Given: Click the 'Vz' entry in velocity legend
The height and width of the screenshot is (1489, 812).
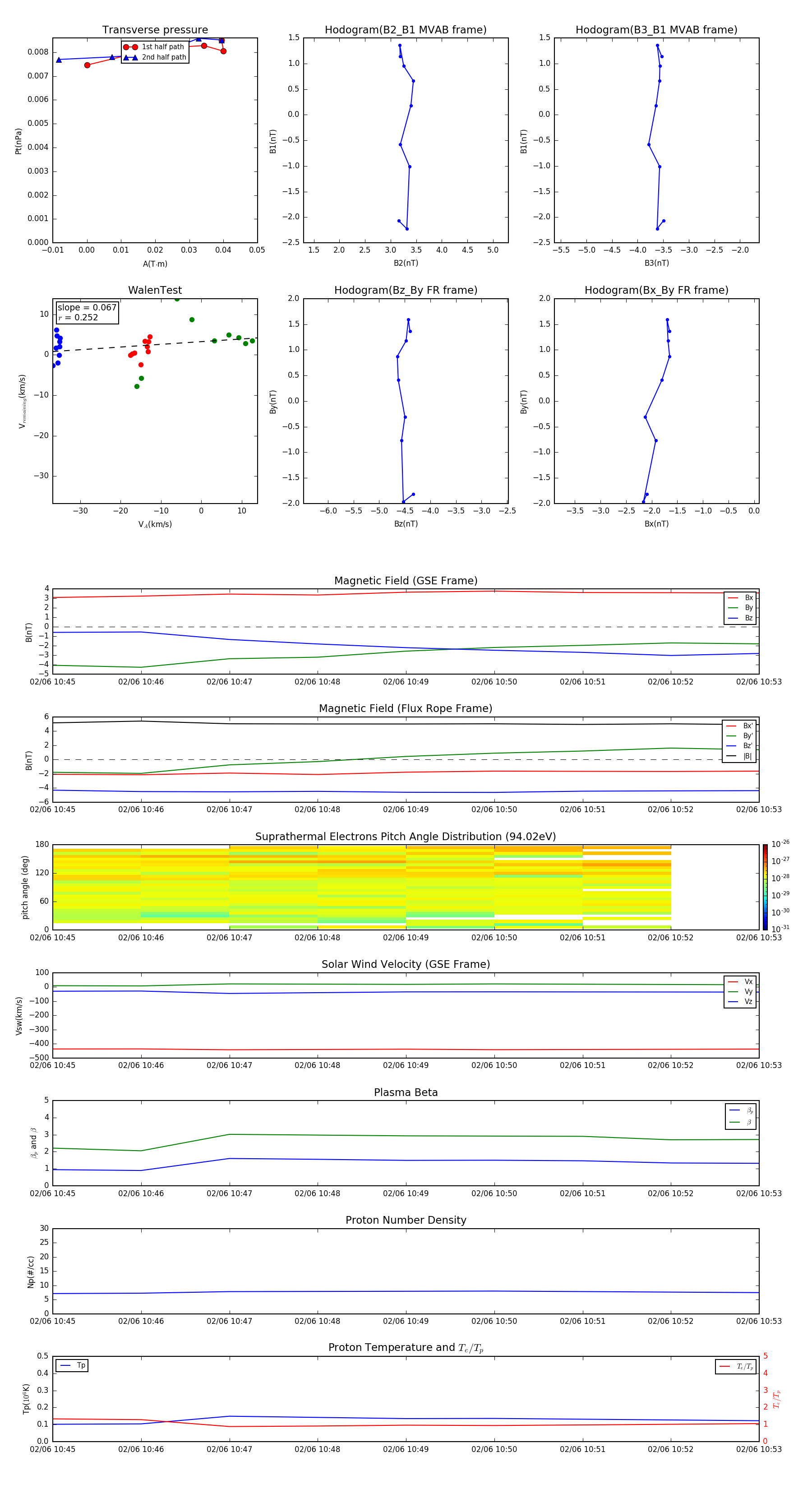Looking at the screenshot, I should (x=740, y=1001).
